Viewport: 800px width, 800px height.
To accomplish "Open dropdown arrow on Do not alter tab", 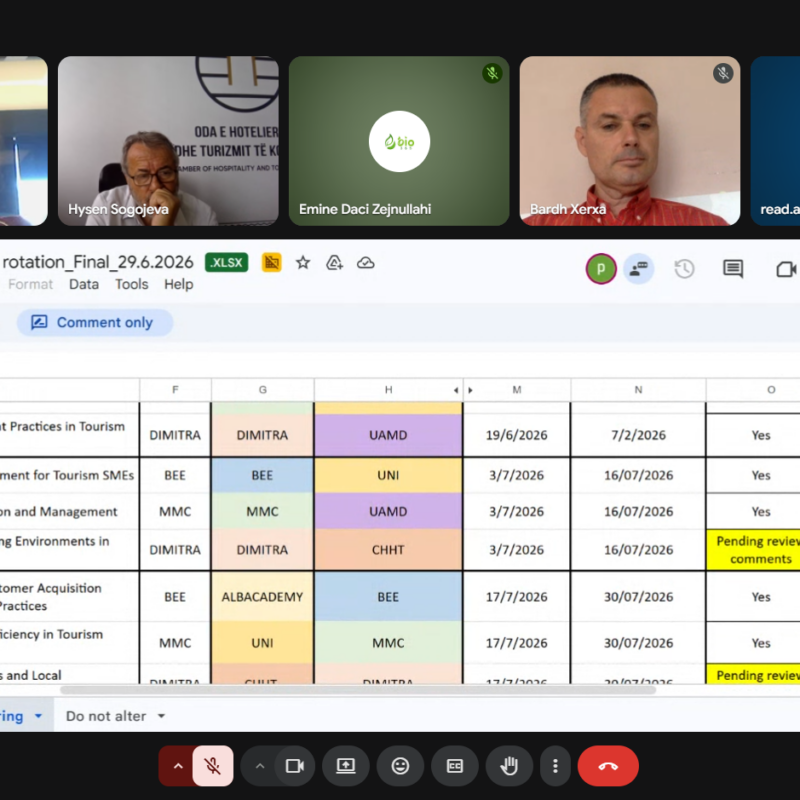I will point(161,716).
